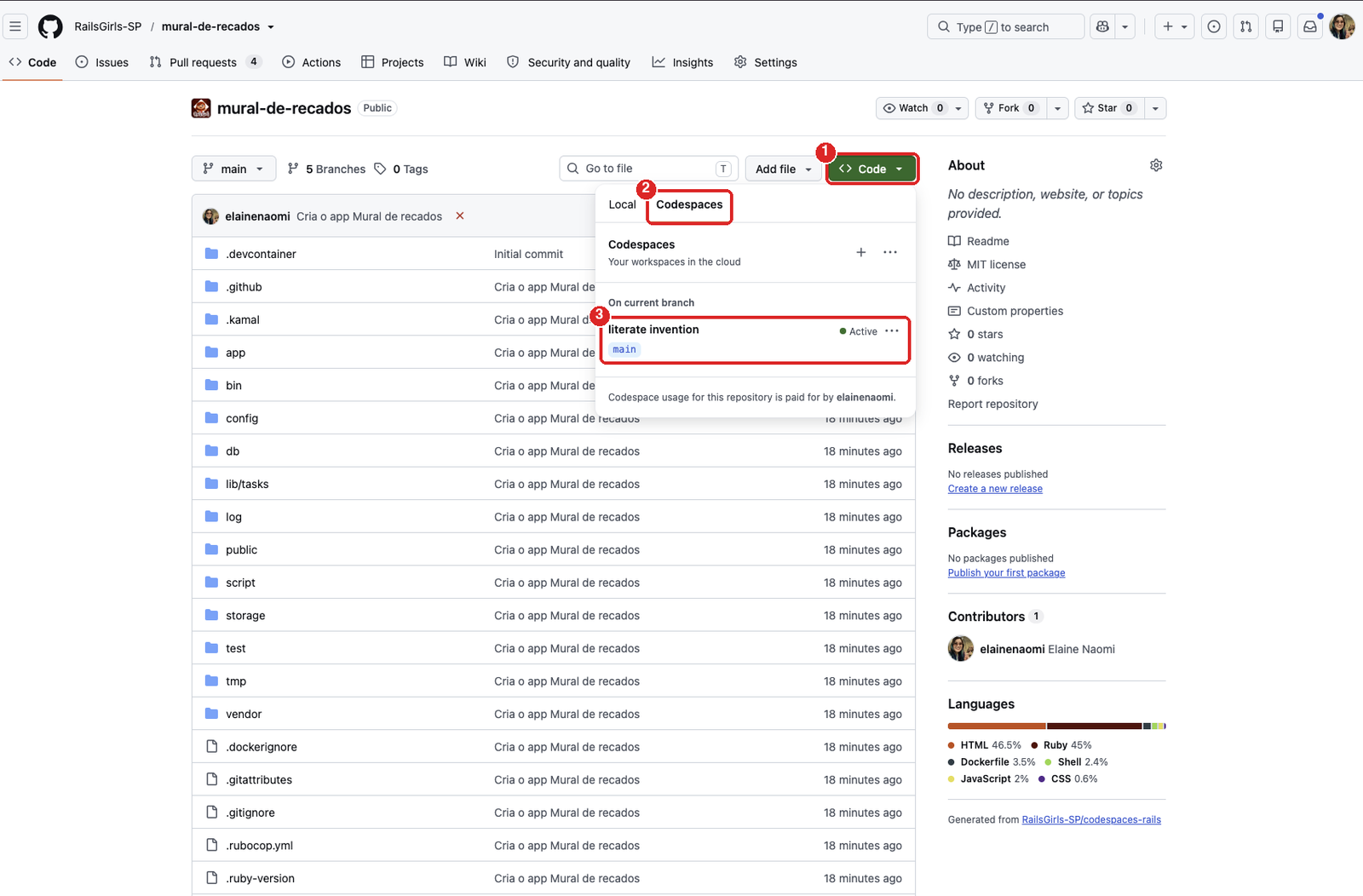Open Codespaces panel ellipsis options

pos(890,252)
